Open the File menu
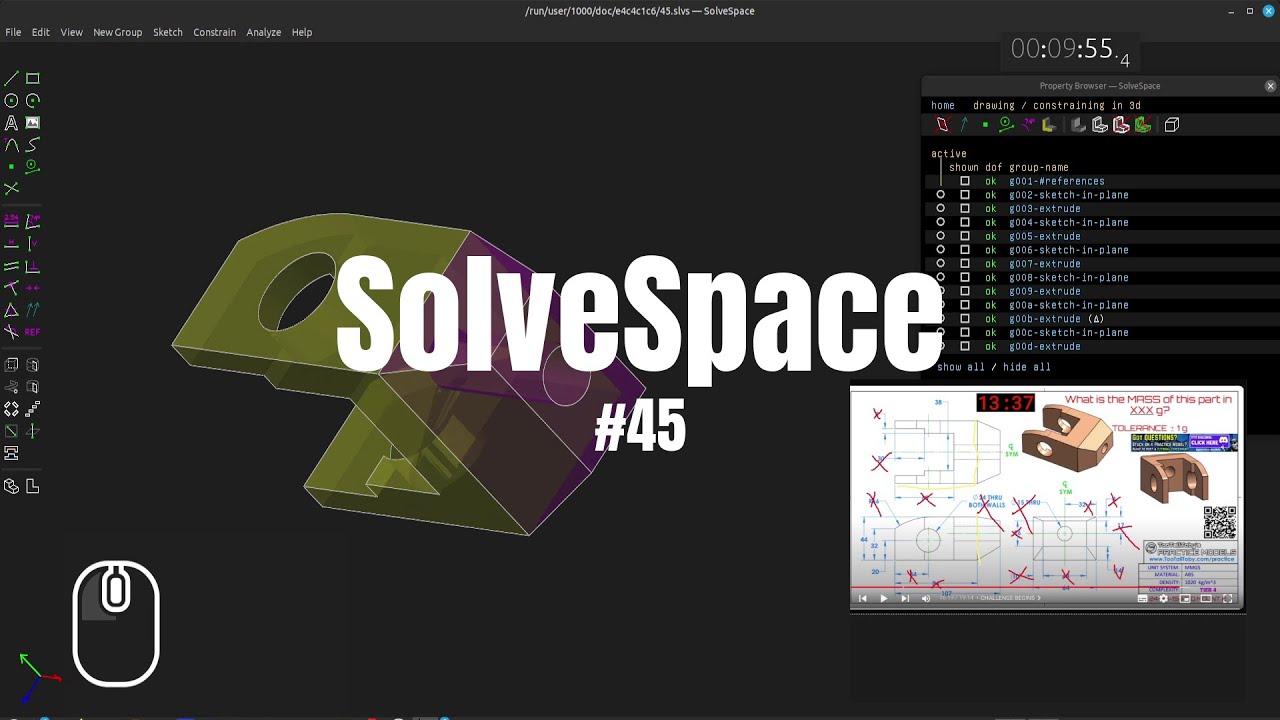Viewport: 1280px width, 720px height. pyautogui.click(x=13, y=32)
